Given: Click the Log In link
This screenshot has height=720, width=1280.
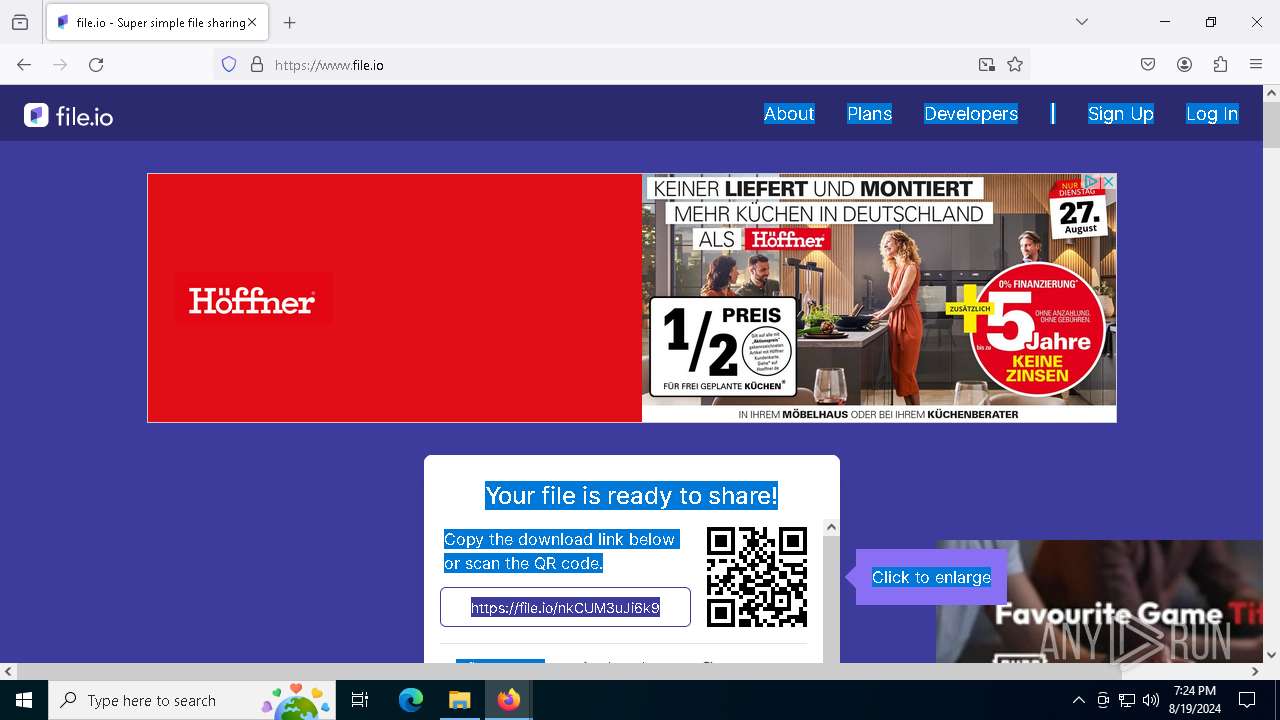Looking at the screenshot, I should coord(1212,114).
